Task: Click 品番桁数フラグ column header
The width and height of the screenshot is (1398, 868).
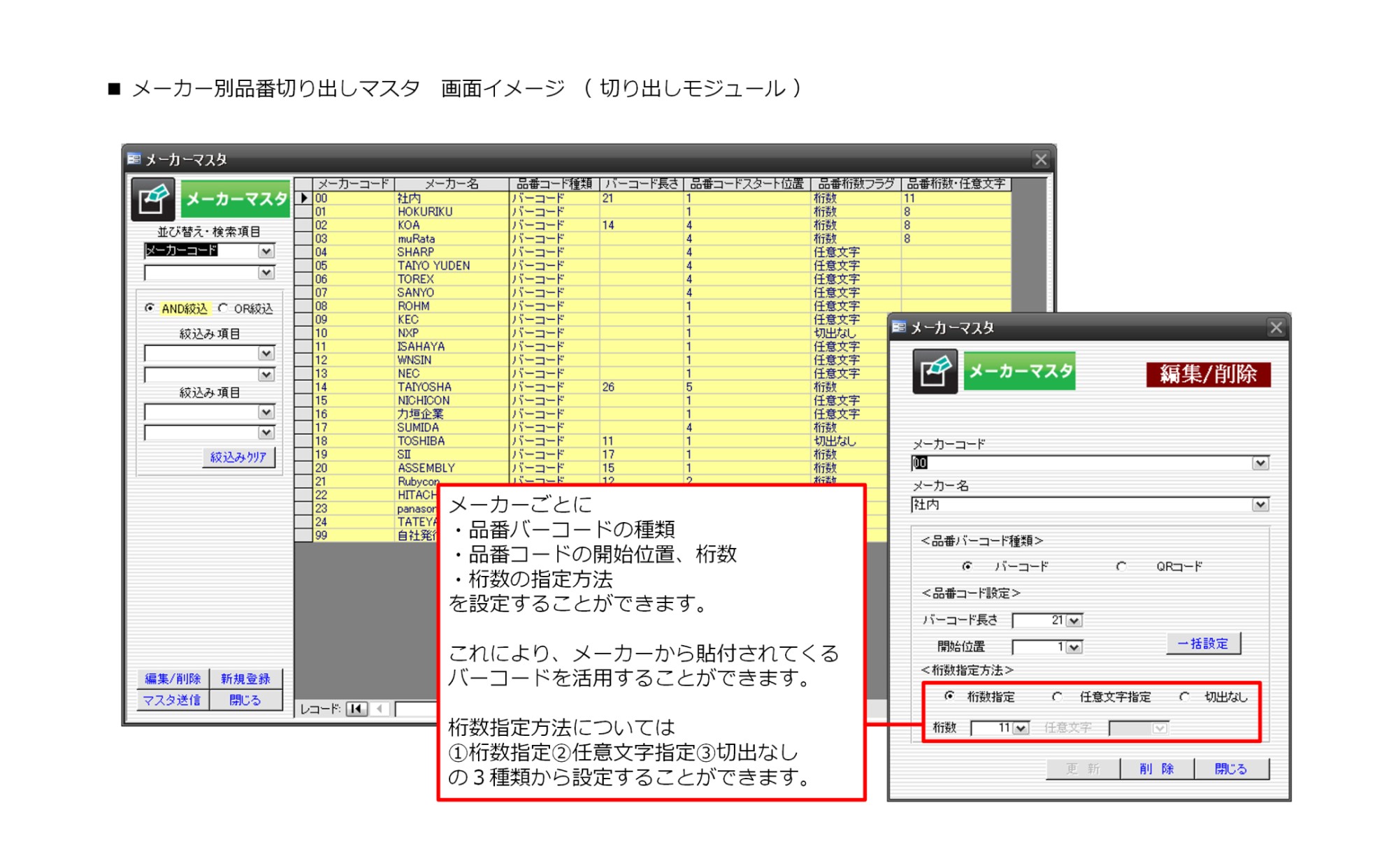Action: pos(856,184)
